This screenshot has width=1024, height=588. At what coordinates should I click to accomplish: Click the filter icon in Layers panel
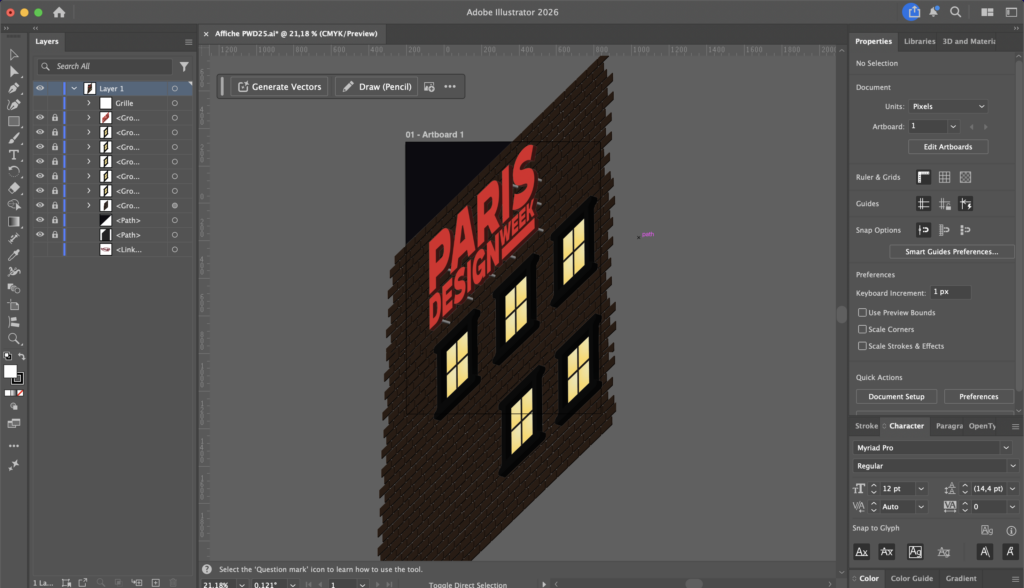point(184,66)
